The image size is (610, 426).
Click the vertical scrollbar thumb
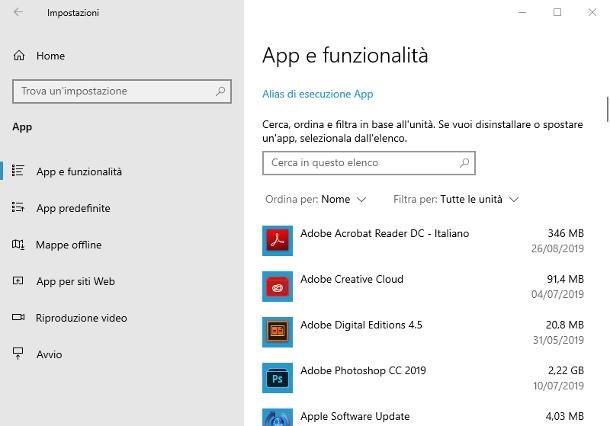coord(607,109)
